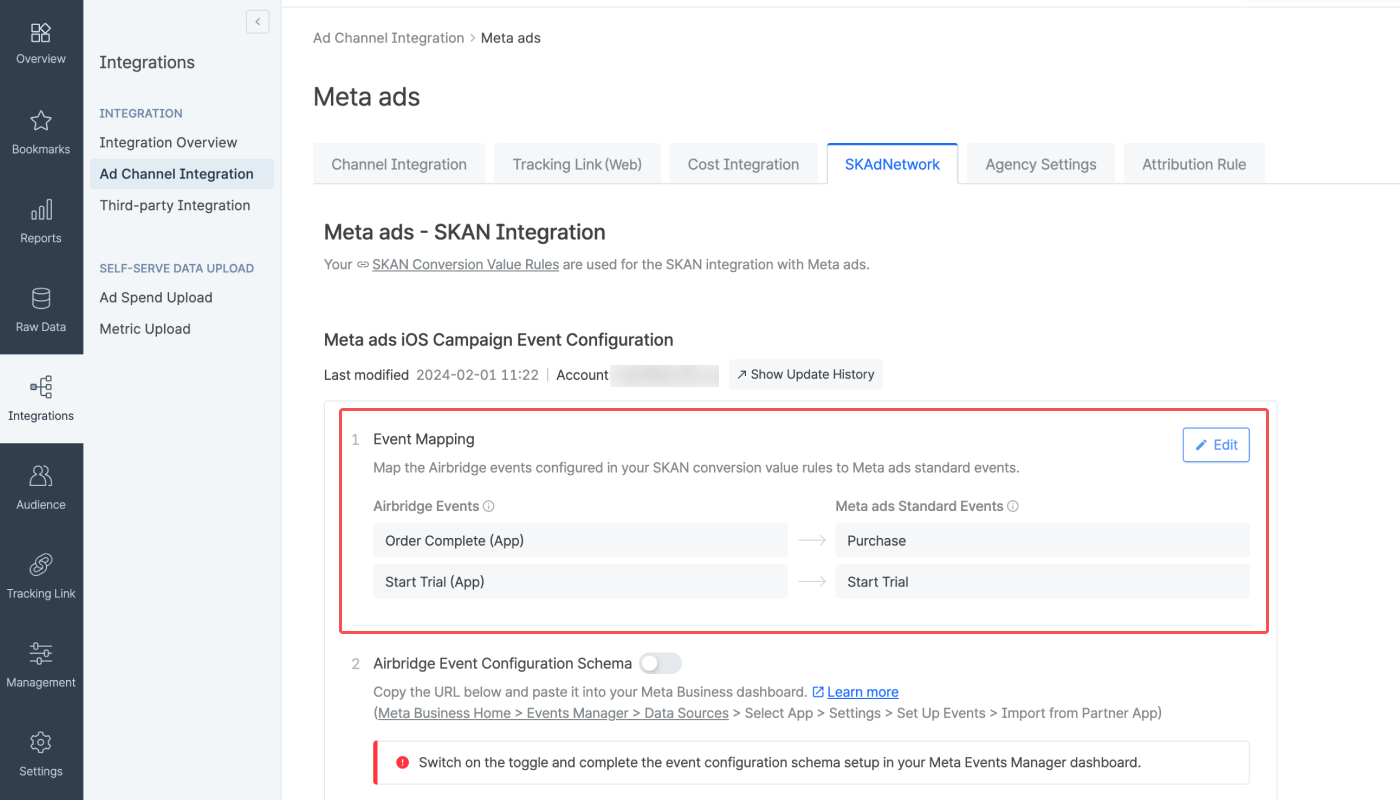Collapse the Integrations side panel

pos(258,22)
